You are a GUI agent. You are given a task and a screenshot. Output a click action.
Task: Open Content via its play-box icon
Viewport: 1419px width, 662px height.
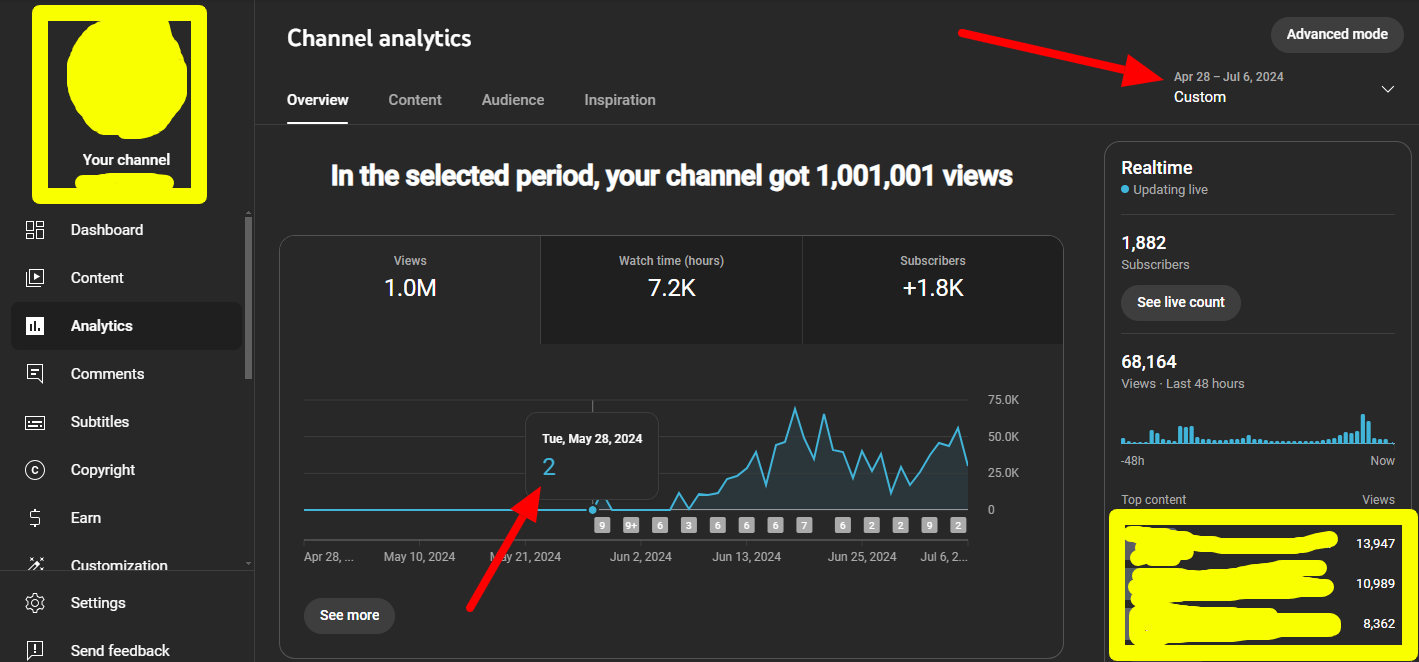pos(35,278)
